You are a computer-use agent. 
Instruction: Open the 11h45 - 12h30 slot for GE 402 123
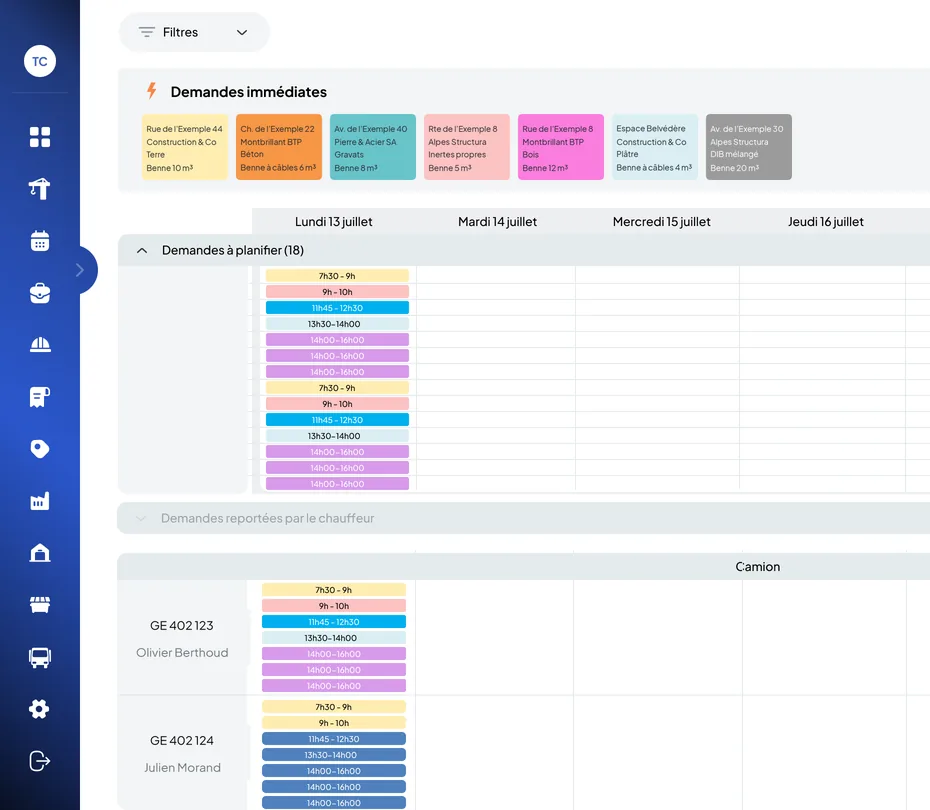334,622
